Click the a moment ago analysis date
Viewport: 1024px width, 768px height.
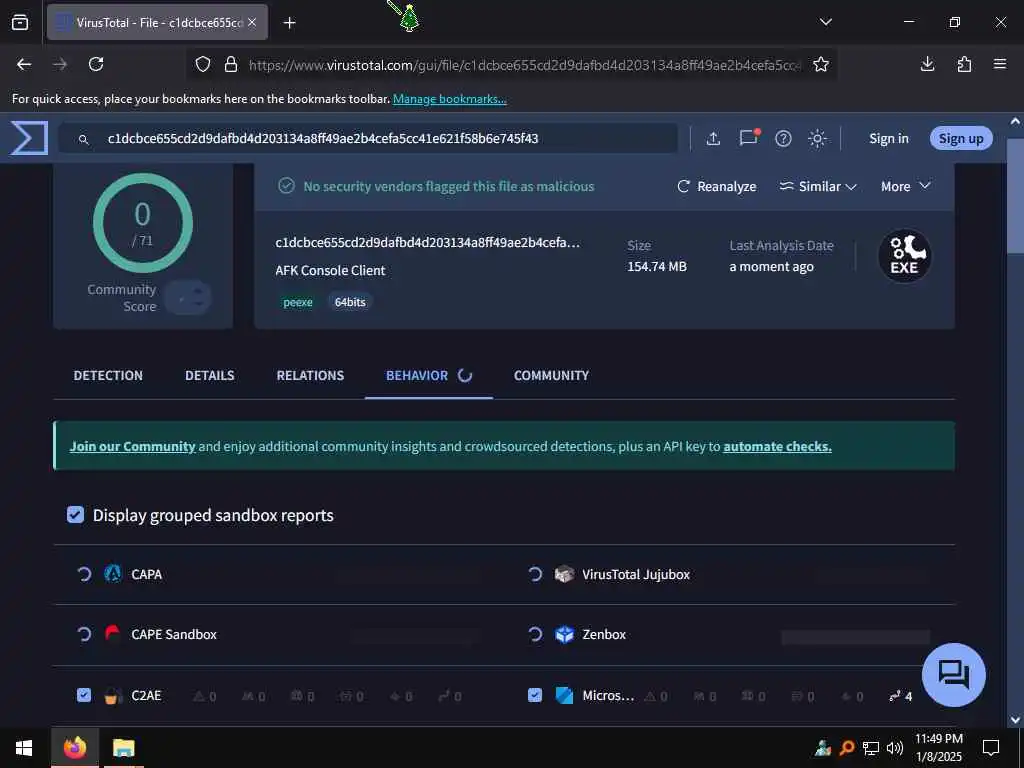[x=771, y=266]
